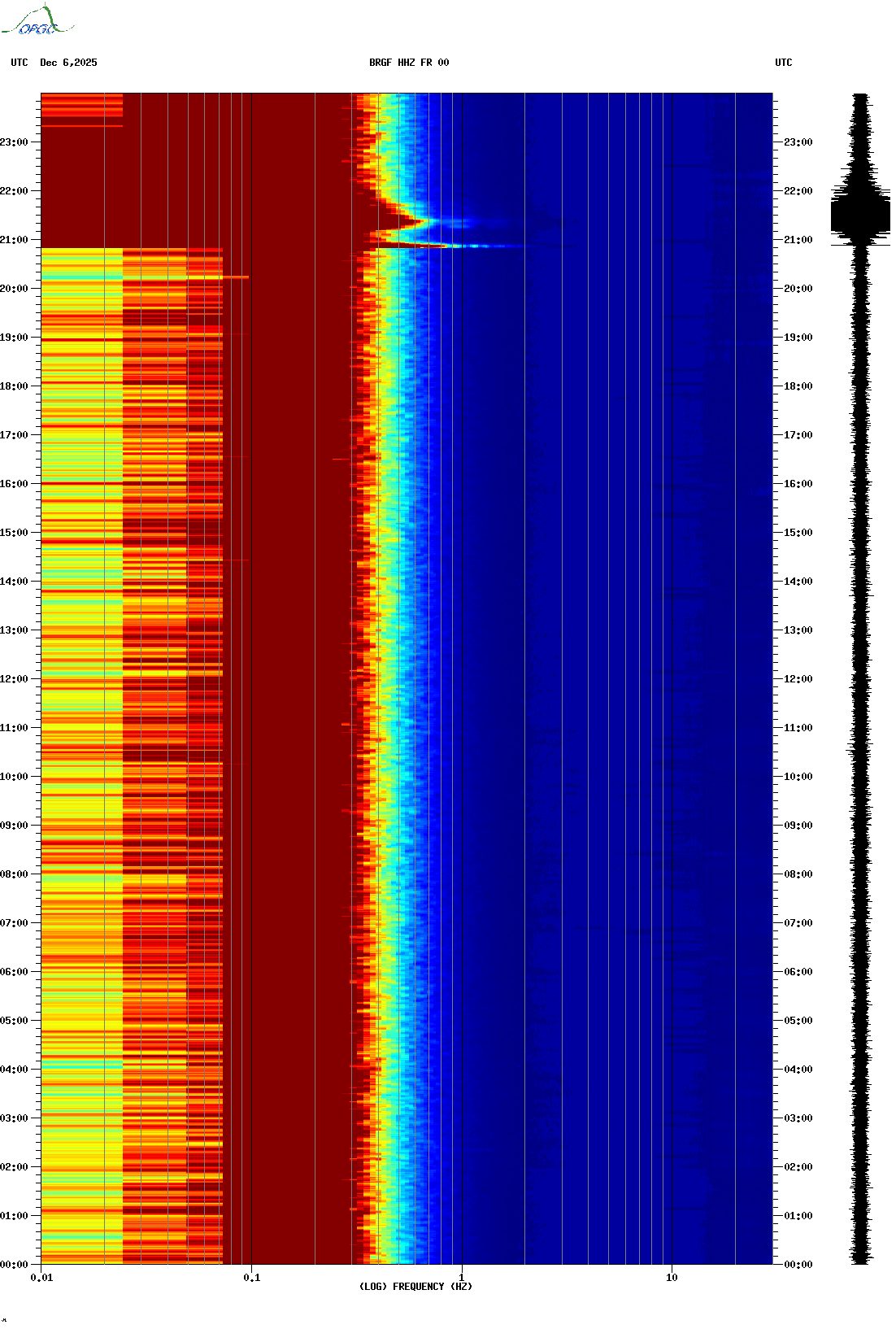The height and width of the screenshot is (1329, 896).
Task: Click the waveform trace near 10:00
Action: [860, 777]
